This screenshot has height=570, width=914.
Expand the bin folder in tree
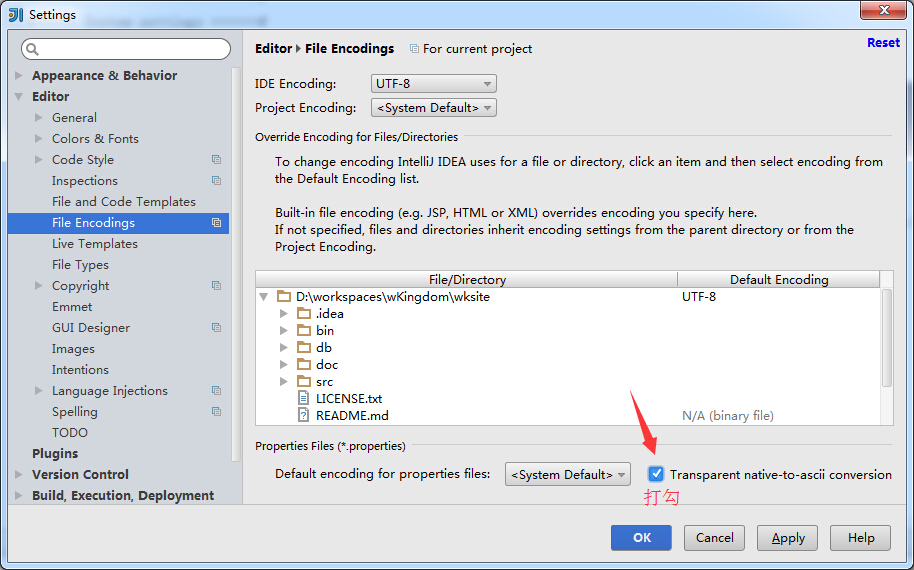(284, 330)
